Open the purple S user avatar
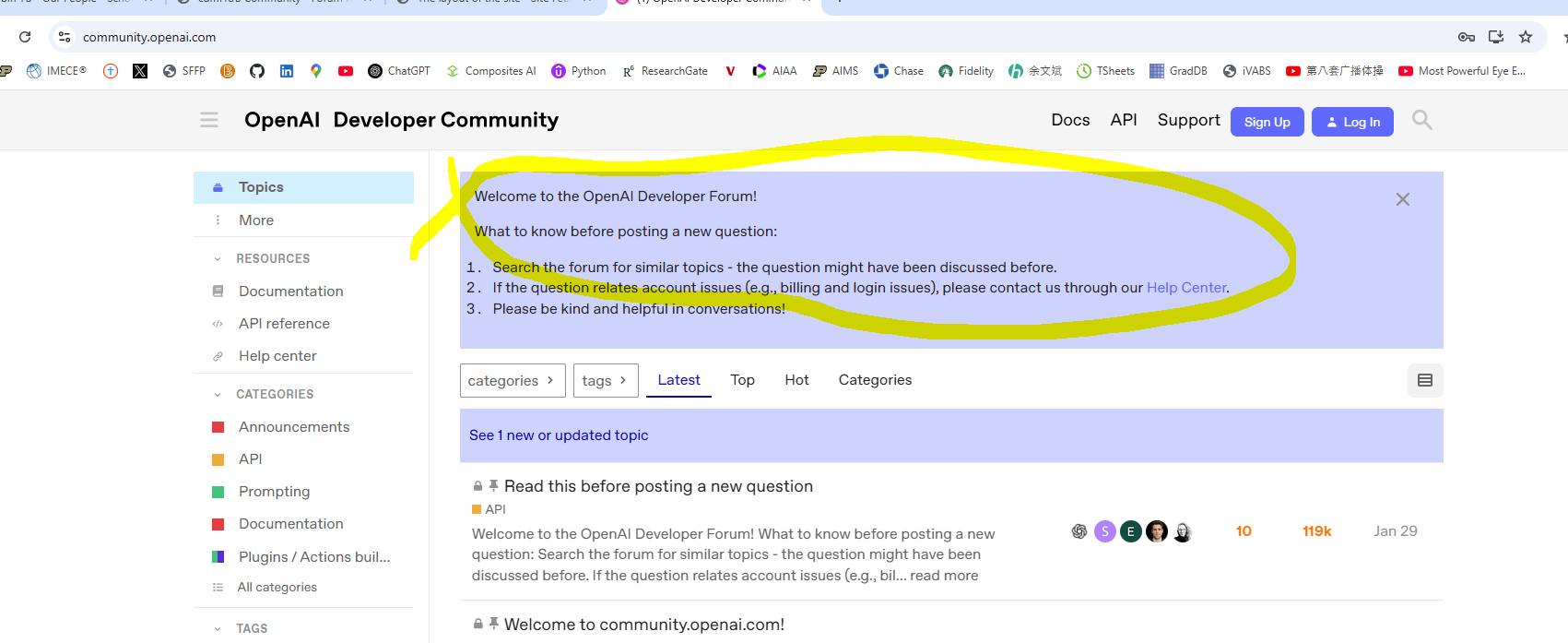 pos(1105,531)
